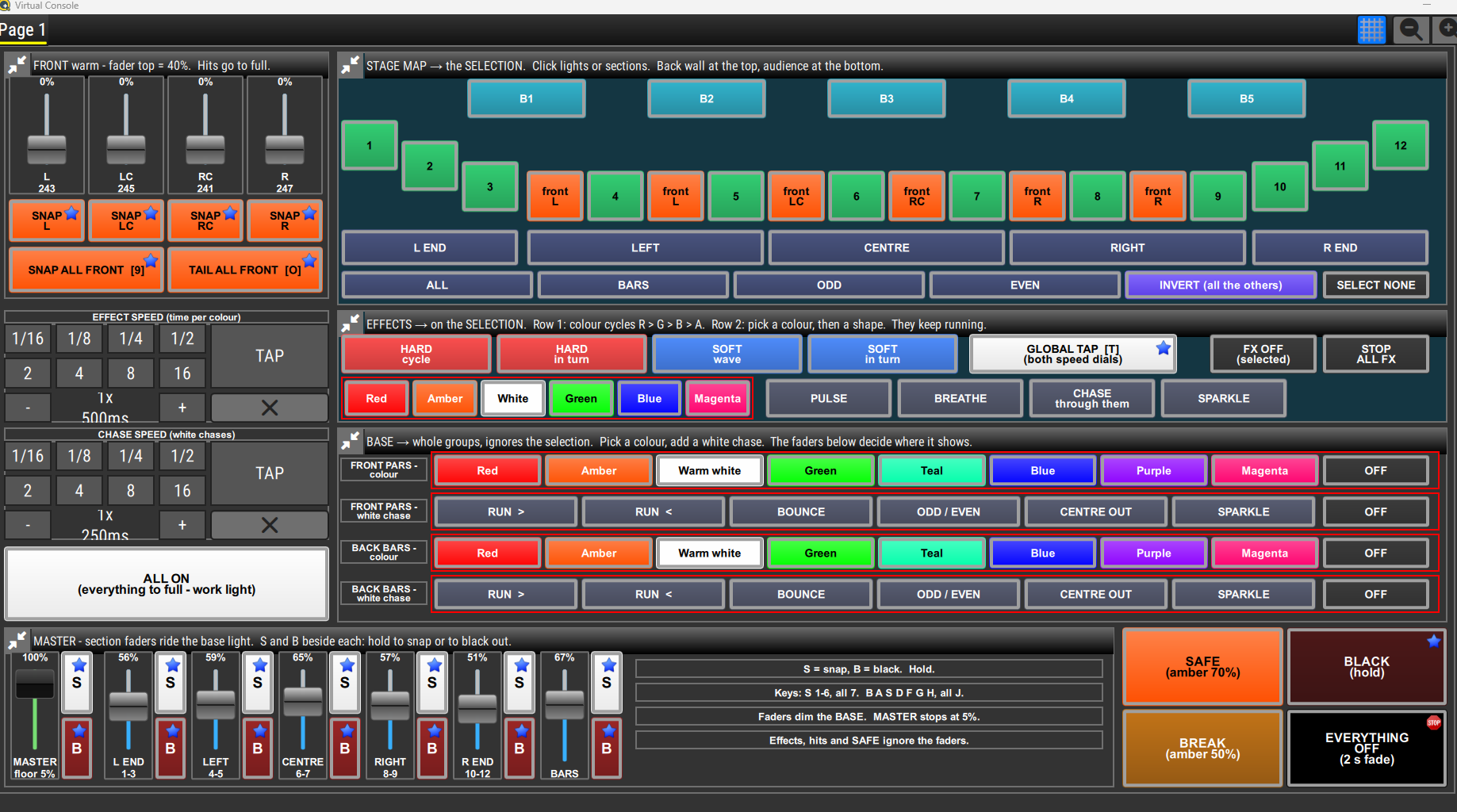Collapse the EFFECTS frame
This screenshot has width=1457, height=812.
[x=350, y=324]
